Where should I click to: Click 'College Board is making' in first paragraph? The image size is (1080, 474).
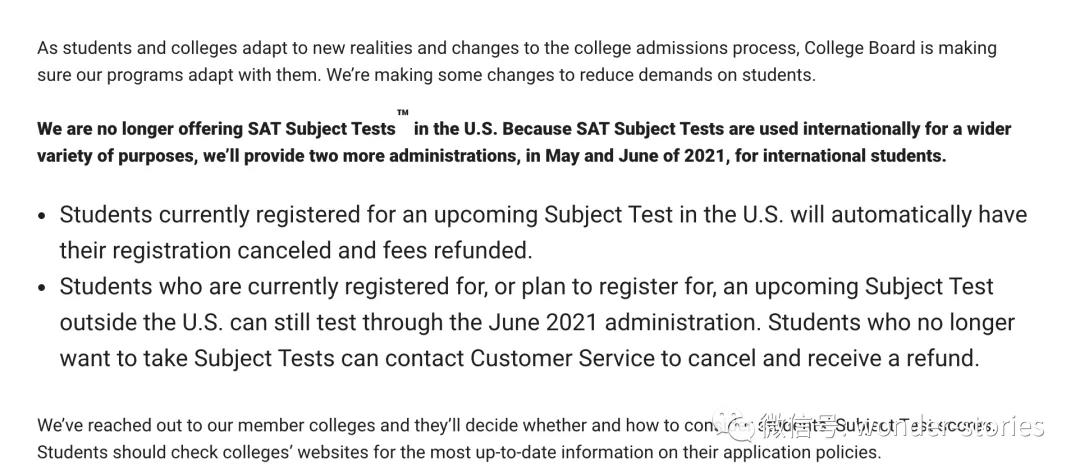[x=900, y=48]
